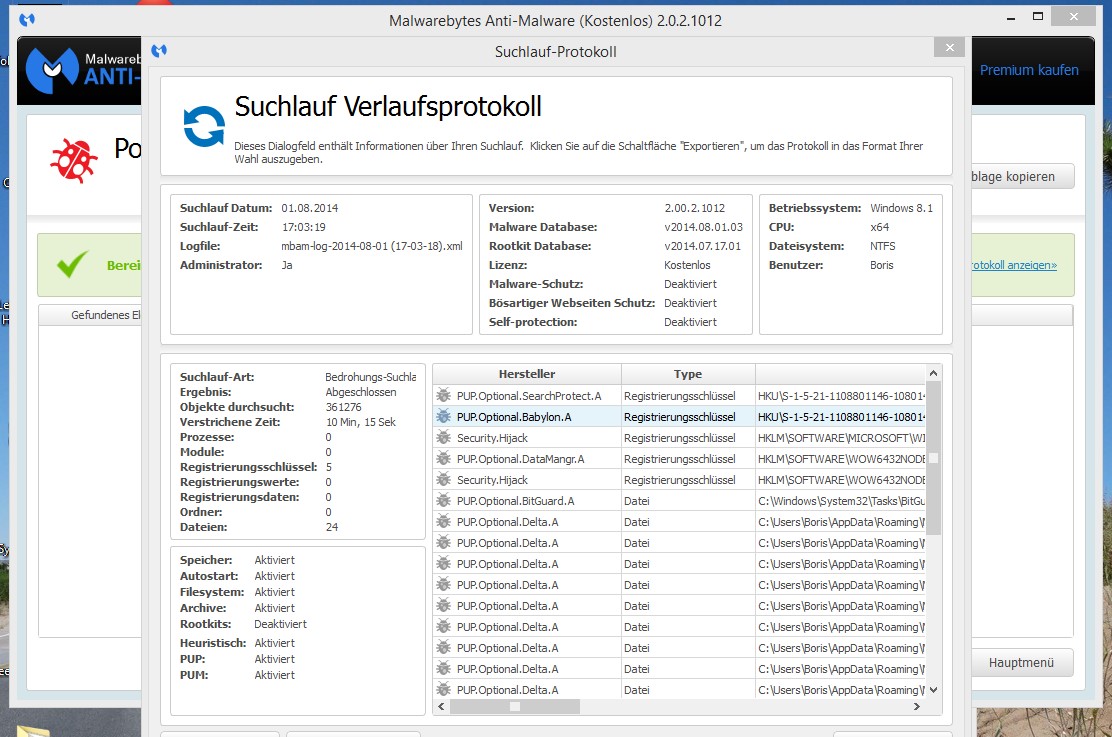The height and width of the screenshot is (737, 1112).
Task: Click the bug icon beside PUP.Optional.Babylon.A
Action: [x=444, y=417]
